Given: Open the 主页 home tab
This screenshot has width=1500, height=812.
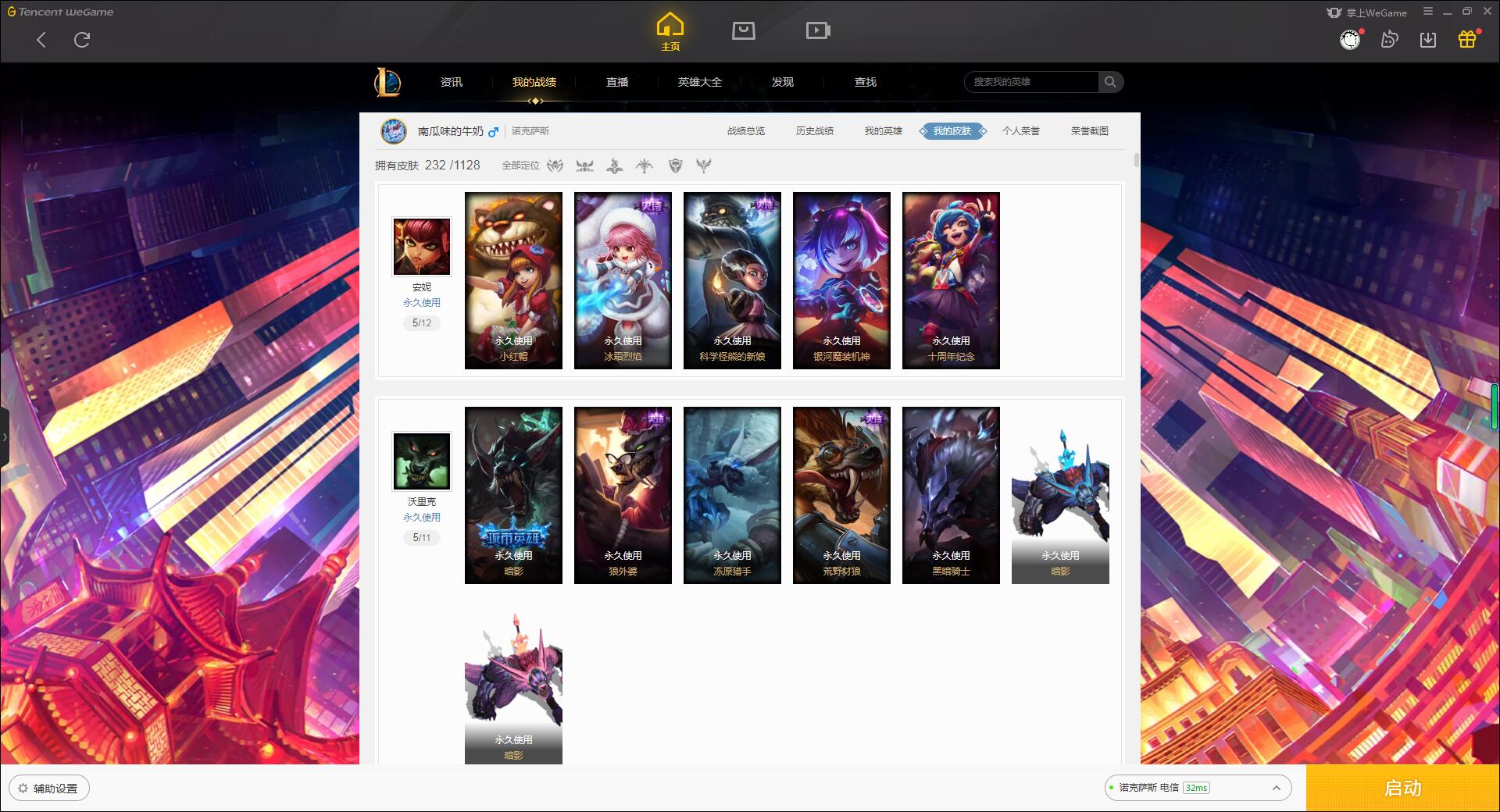Looking at the screenshot, I should [670, 32].
